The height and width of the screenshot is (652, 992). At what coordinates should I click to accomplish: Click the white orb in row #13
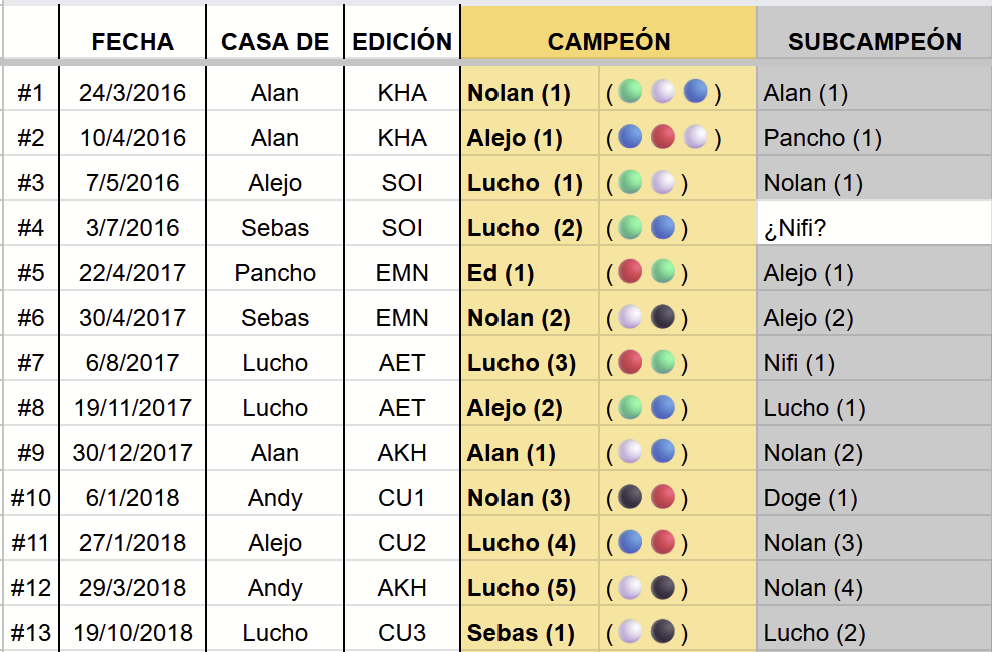tap(629, 631)
